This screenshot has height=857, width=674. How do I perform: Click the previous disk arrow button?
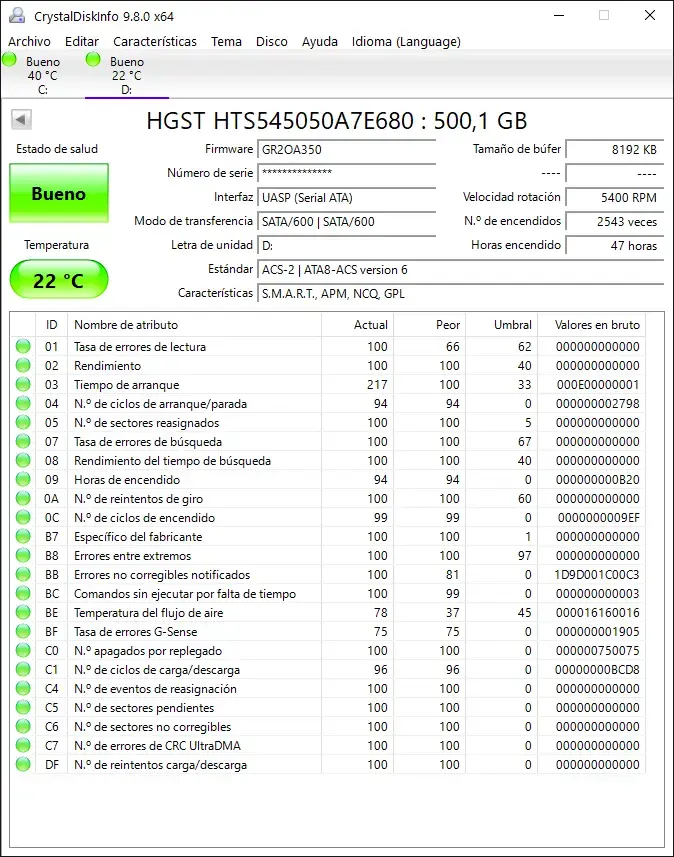pyautogui.click(x=21, y=119)
